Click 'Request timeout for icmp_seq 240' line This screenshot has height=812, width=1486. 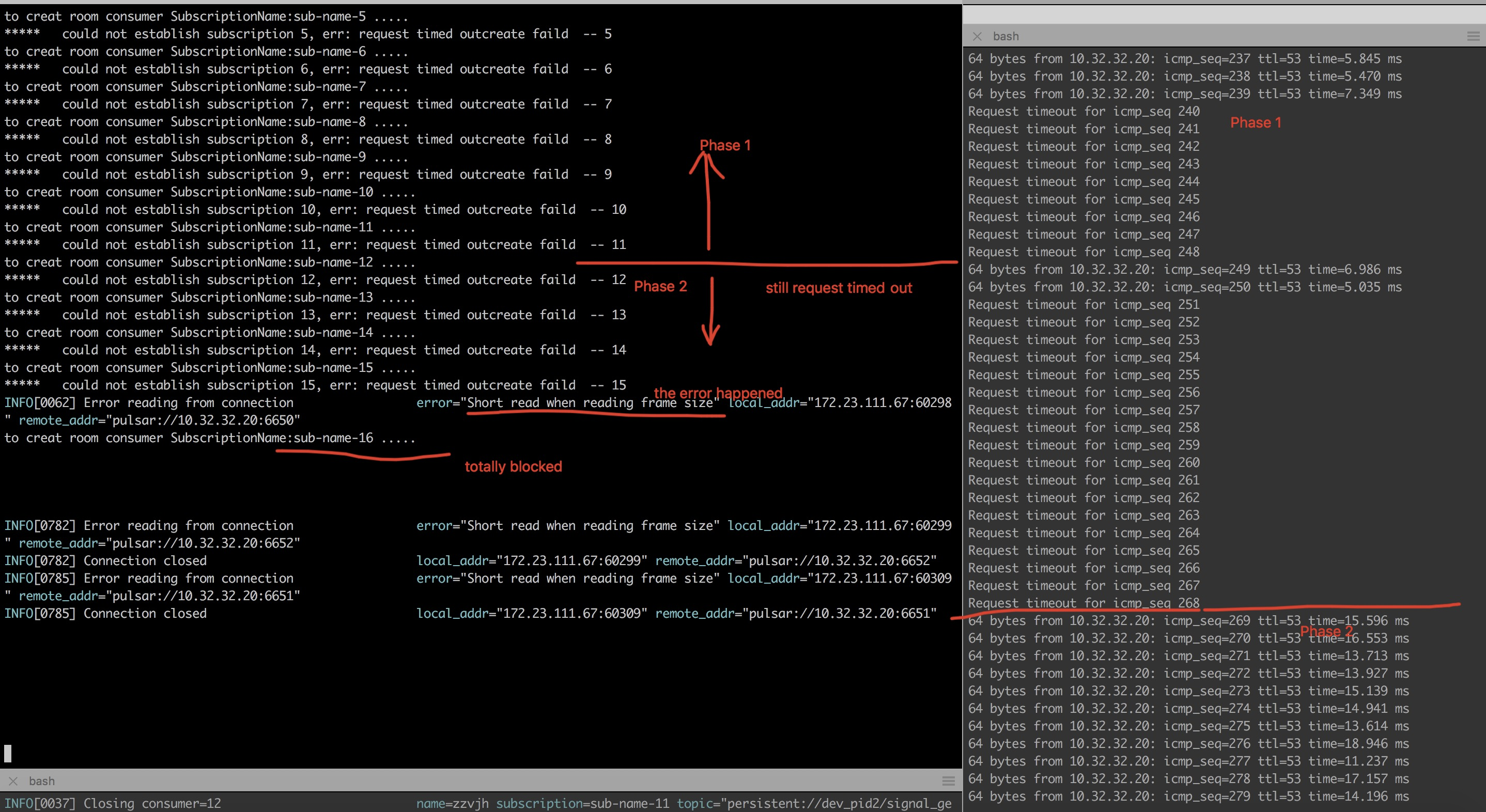pyautogui.click(x=1083, y=111)
